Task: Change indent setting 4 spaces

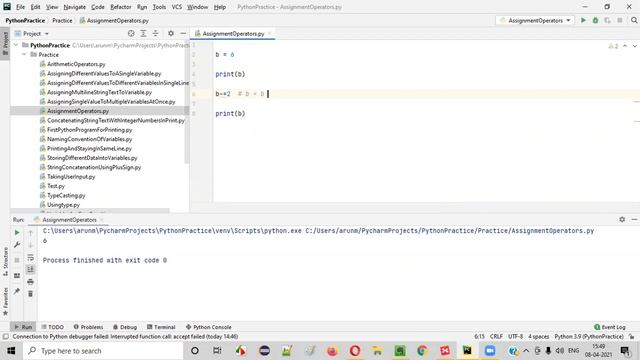Action: (x=538, y=337)
